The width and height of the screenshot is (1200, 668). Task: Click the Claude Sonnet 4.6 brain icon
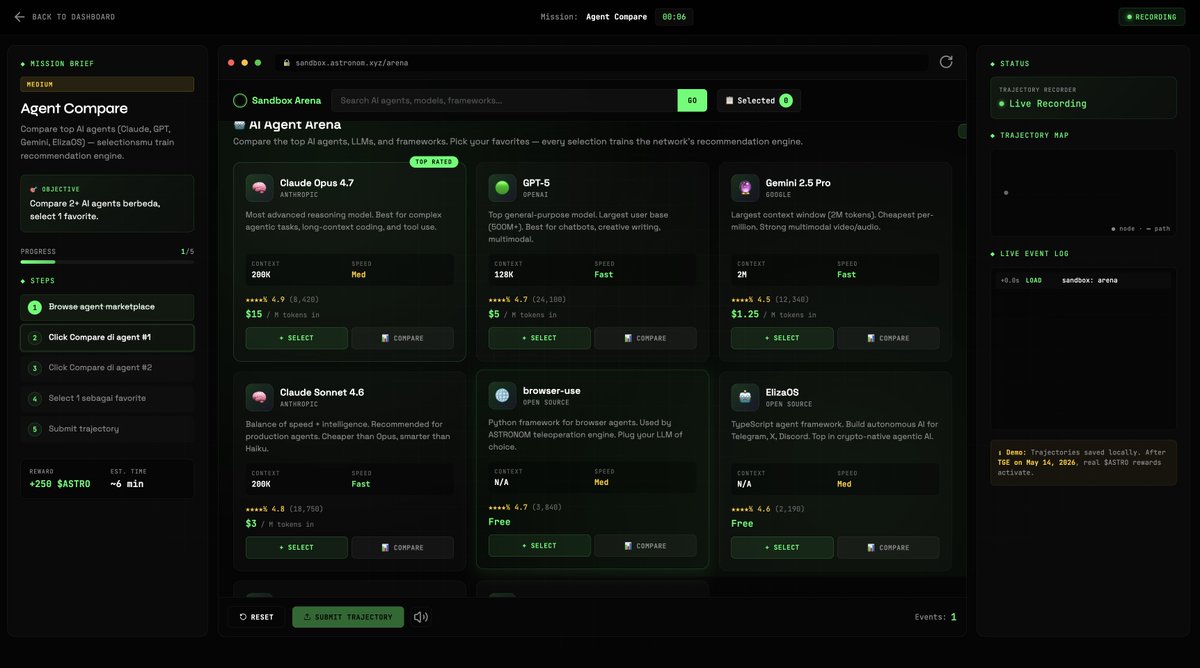pyautogui.click(x=259, y=398)
